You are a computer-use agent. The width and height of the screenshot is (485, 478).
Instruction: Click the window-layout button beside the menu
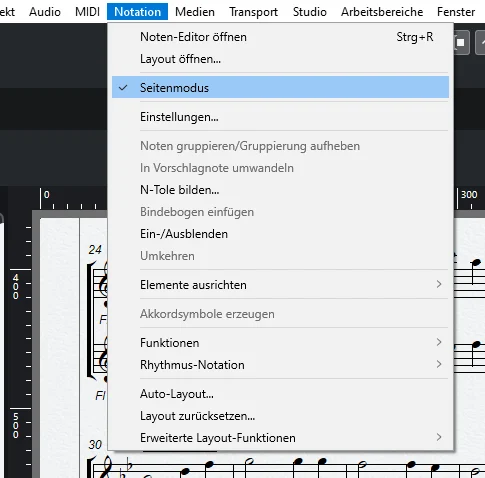point(461,42)
